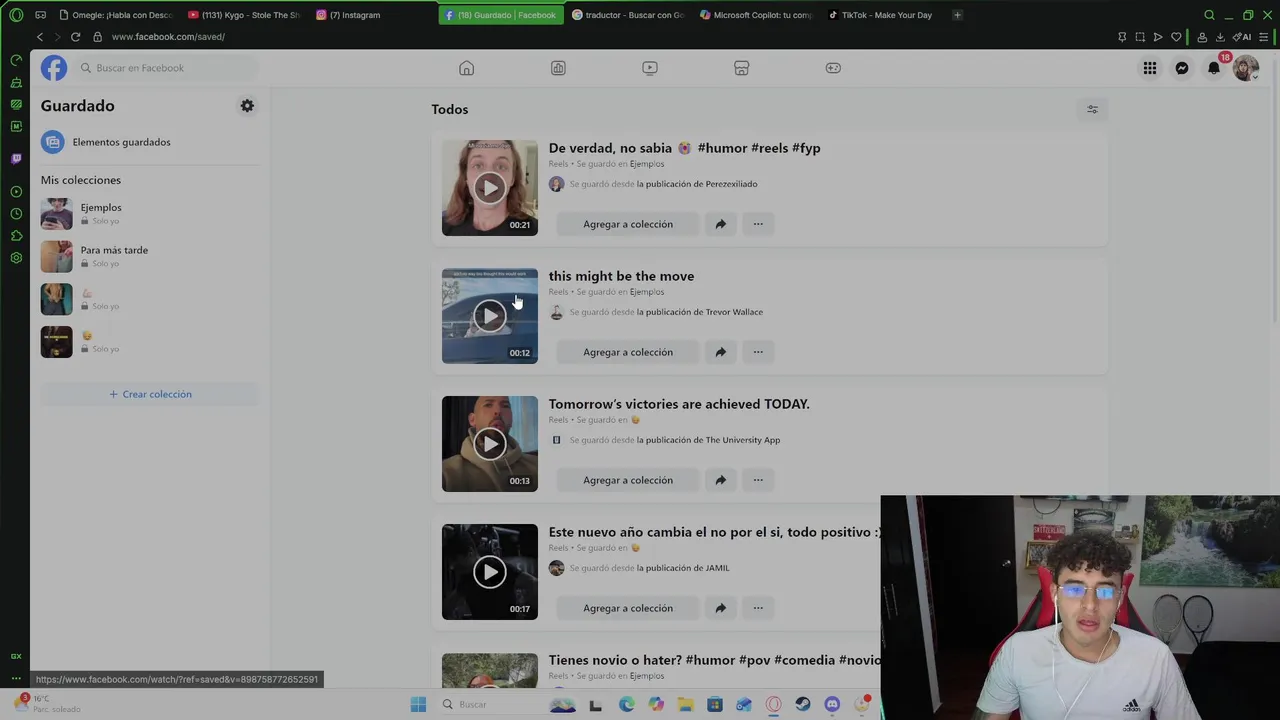This screenshot has width=1280, height=720.
Task: Open the Marketplace storefront icon
Action: pyautogui.click(x=741, y=68)
